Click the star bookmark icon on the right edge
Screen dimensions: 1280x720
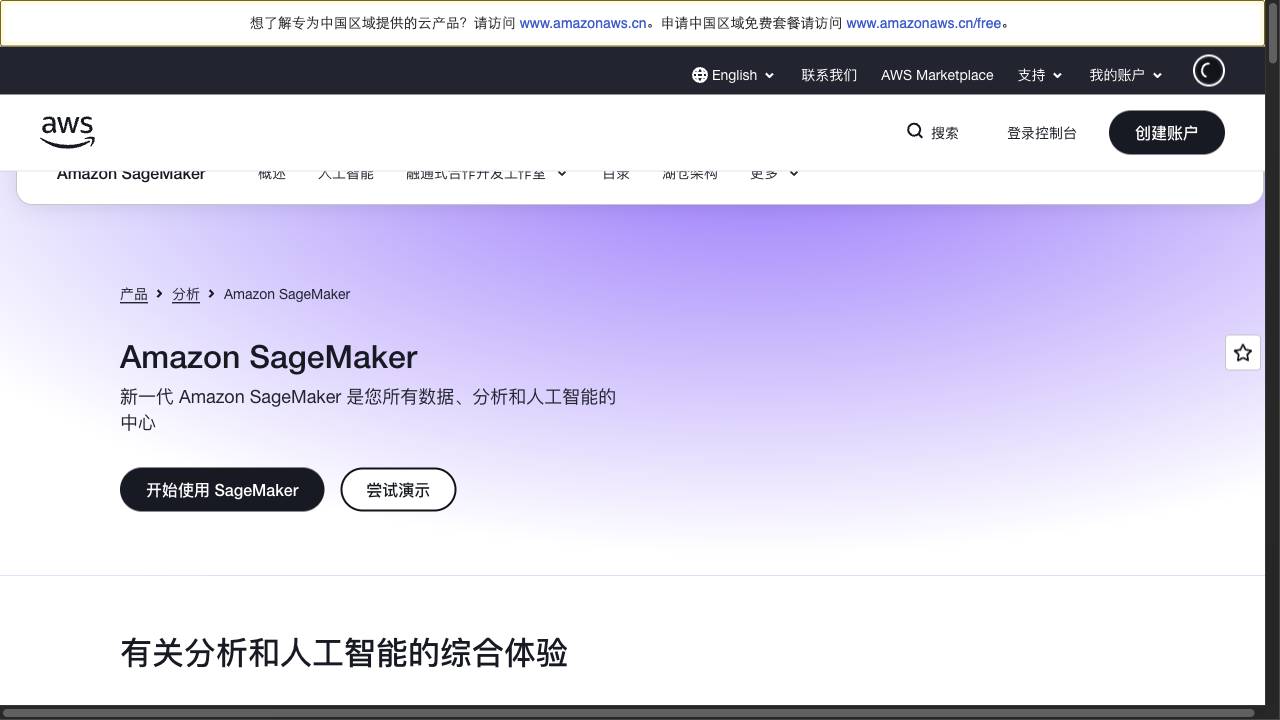[1243, 353]
